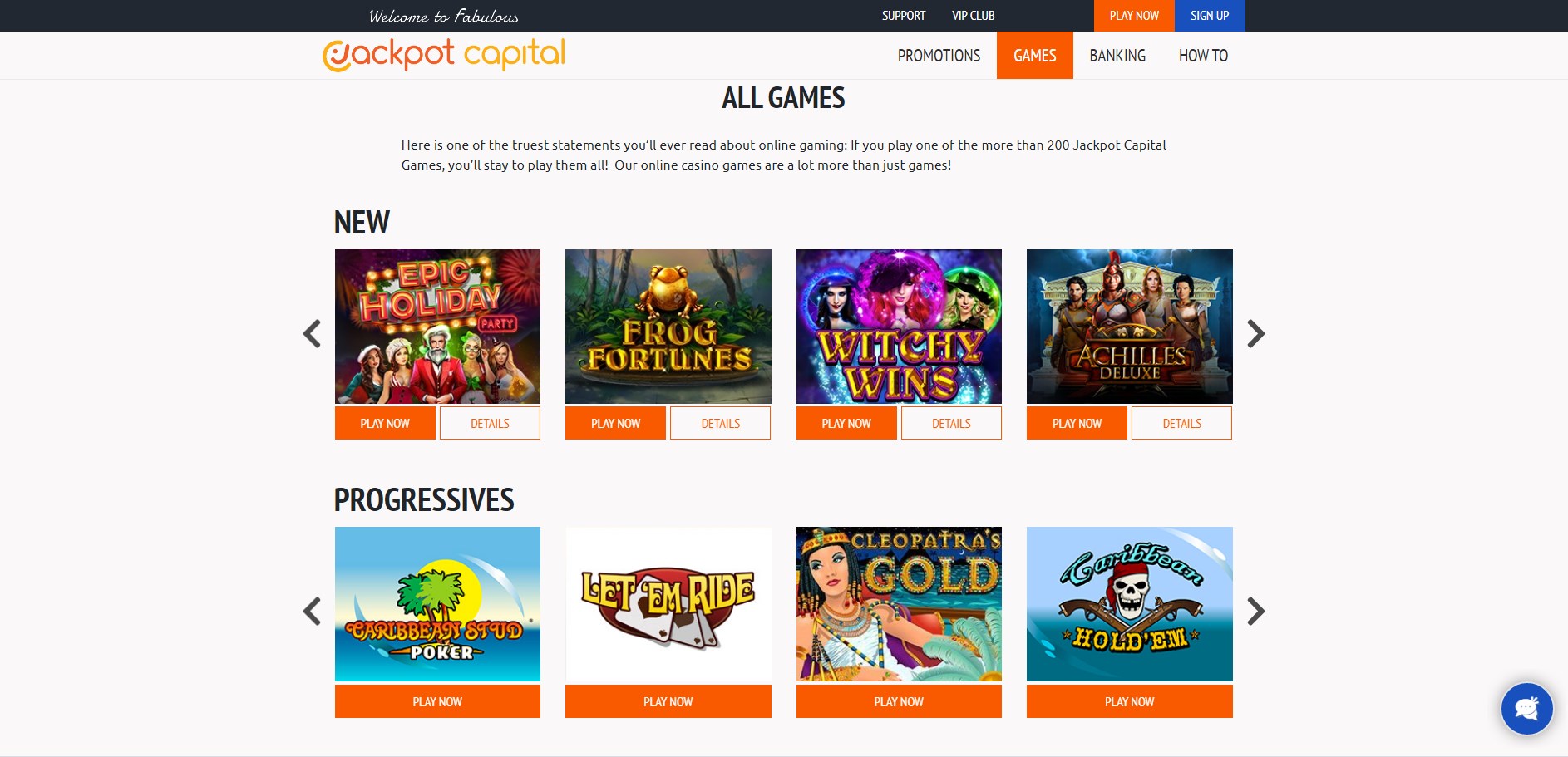View Details for Achilles Deluxe

coord(1181,423)
